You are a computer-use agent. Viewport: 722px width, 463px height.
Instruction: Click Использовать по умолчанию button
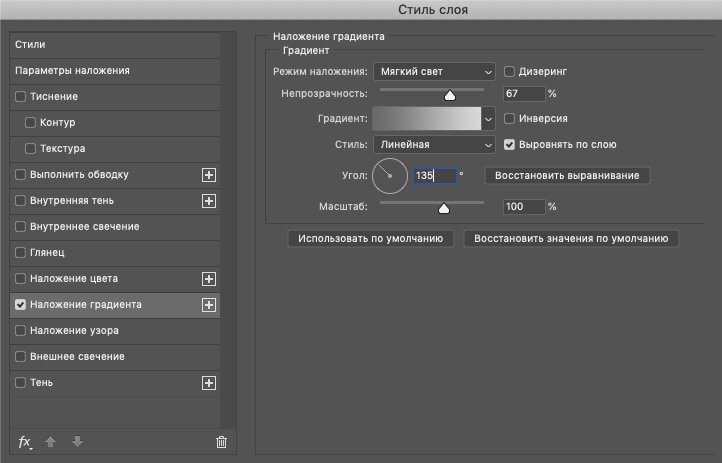click(x=371, y=239)
